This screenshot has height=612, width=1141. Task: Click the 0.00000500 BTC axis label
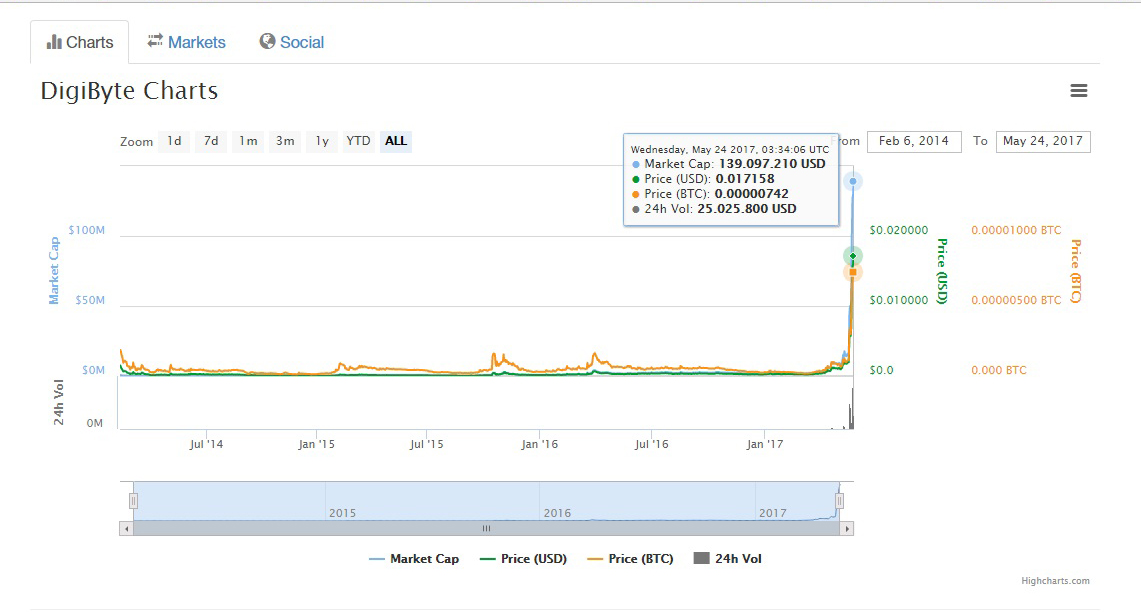[x=1016, y=300]
